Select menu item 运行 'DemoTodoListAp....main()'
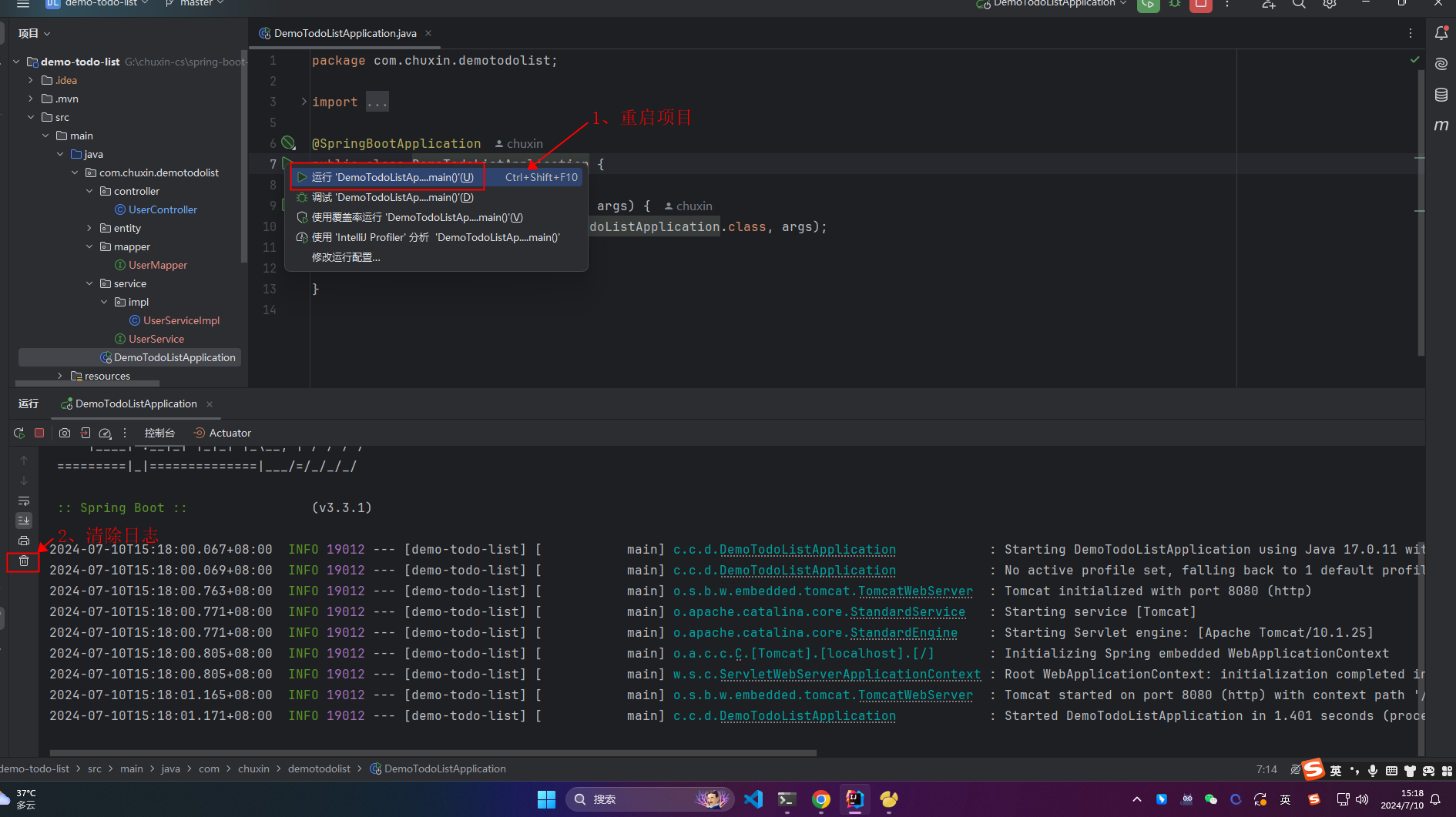1456x817 pixels. 436,177
